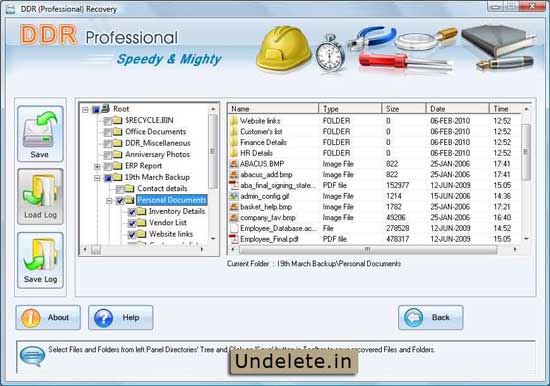
Task: Click the DDR app icon in title bar
Action: tap(11, 9)
